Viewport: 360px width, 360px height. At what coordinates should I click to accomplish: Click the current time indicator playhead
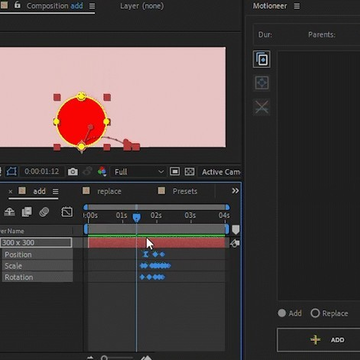[x=136, y=218]
